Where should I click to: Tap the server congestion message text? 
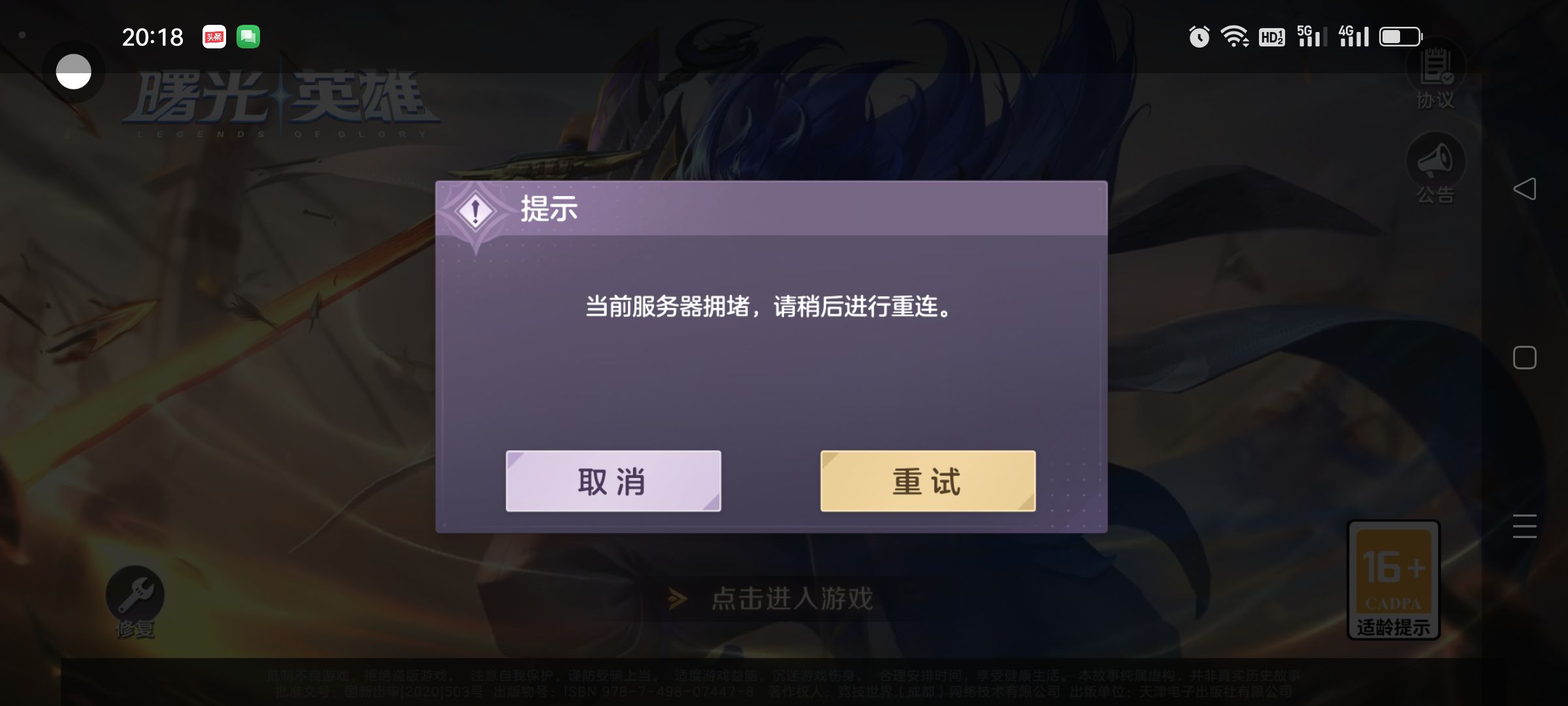(771, 306)
